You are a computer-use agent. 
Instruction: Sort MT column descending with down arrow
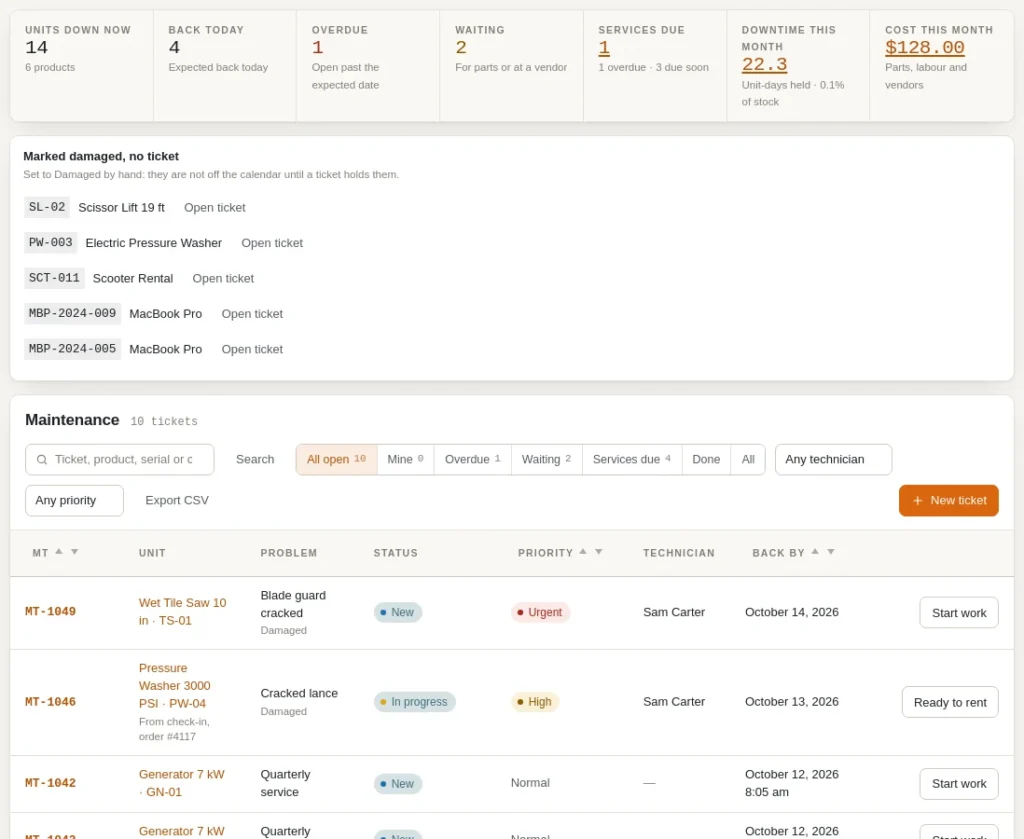(74, 552)
